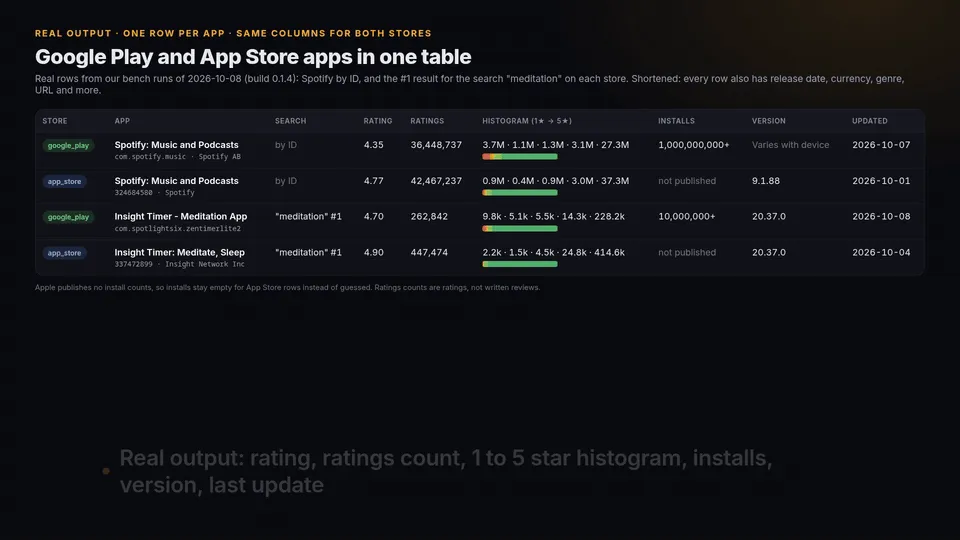960x540 pixels.
Task: Click 'by ID' in app_store Spotify row
Action: click(286, 181)
